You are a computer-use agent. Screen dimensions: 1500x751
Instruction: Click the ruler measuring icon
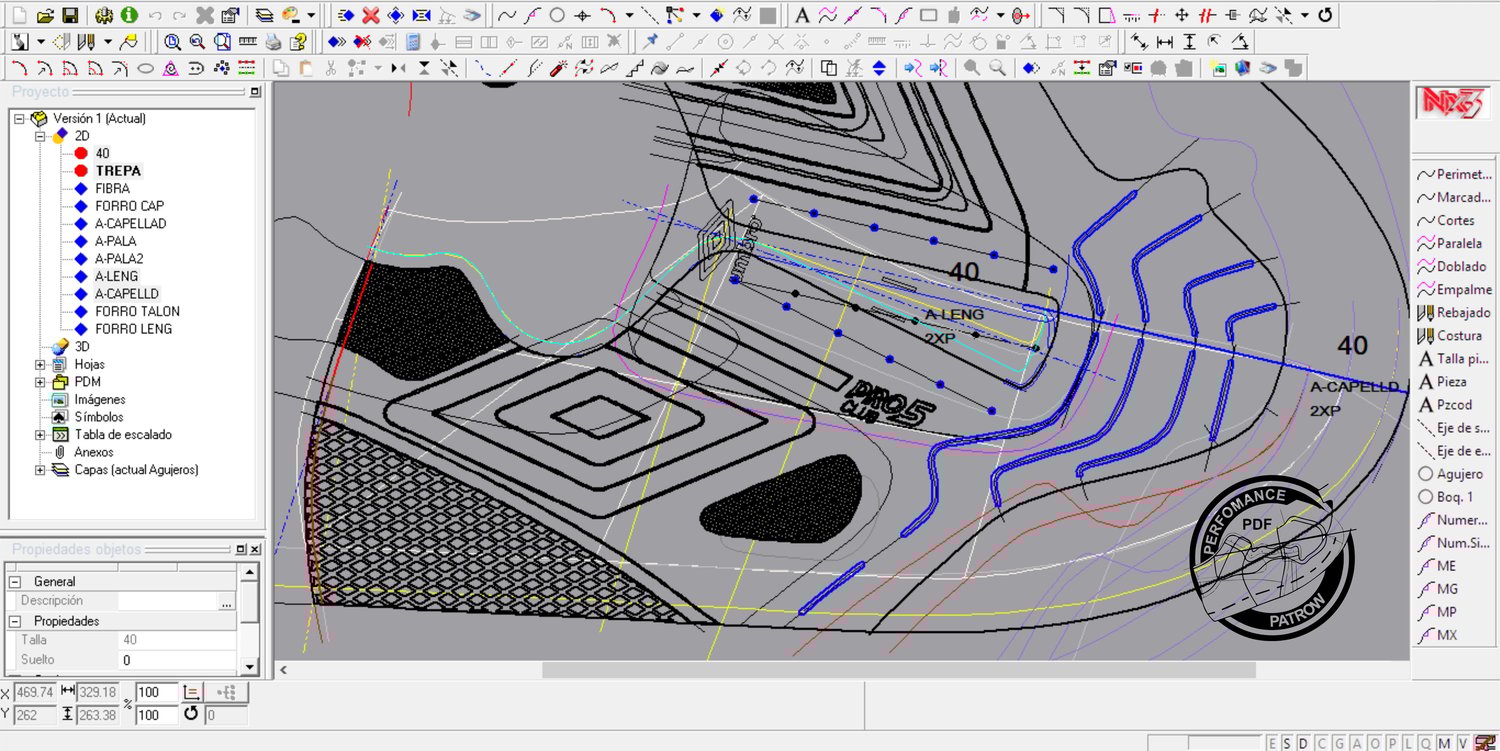(x=247, y=42)
